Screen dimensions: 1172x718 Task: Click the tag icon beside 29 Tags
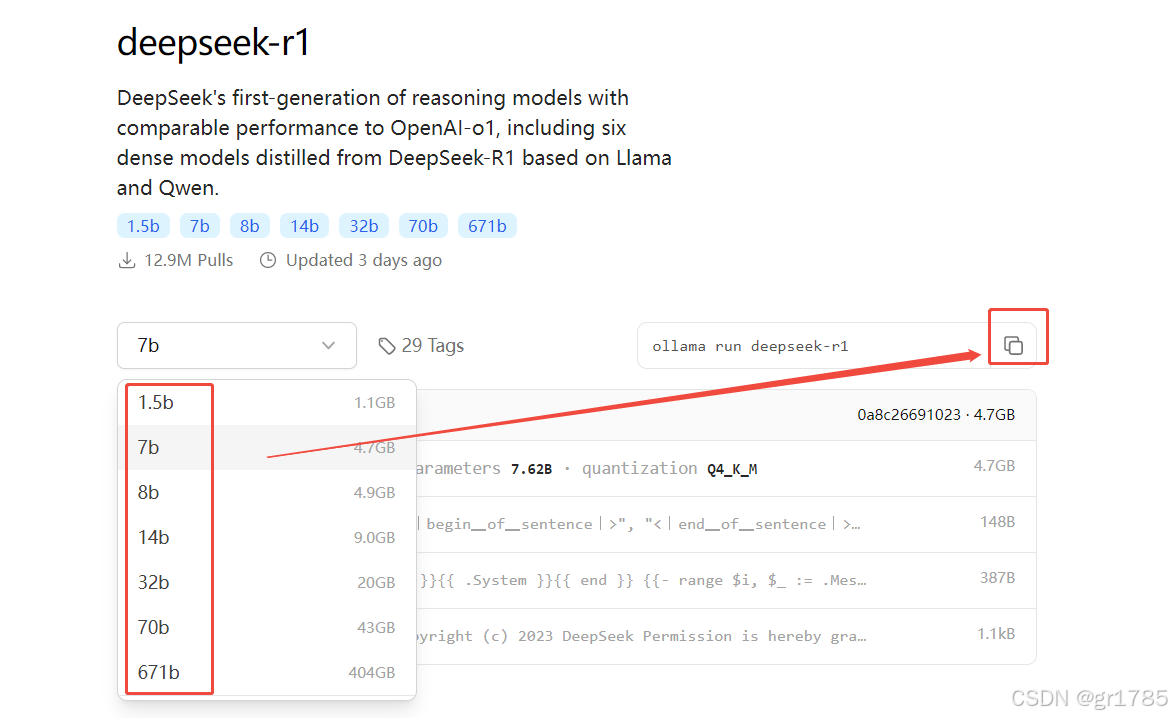[x=386, y=346]
